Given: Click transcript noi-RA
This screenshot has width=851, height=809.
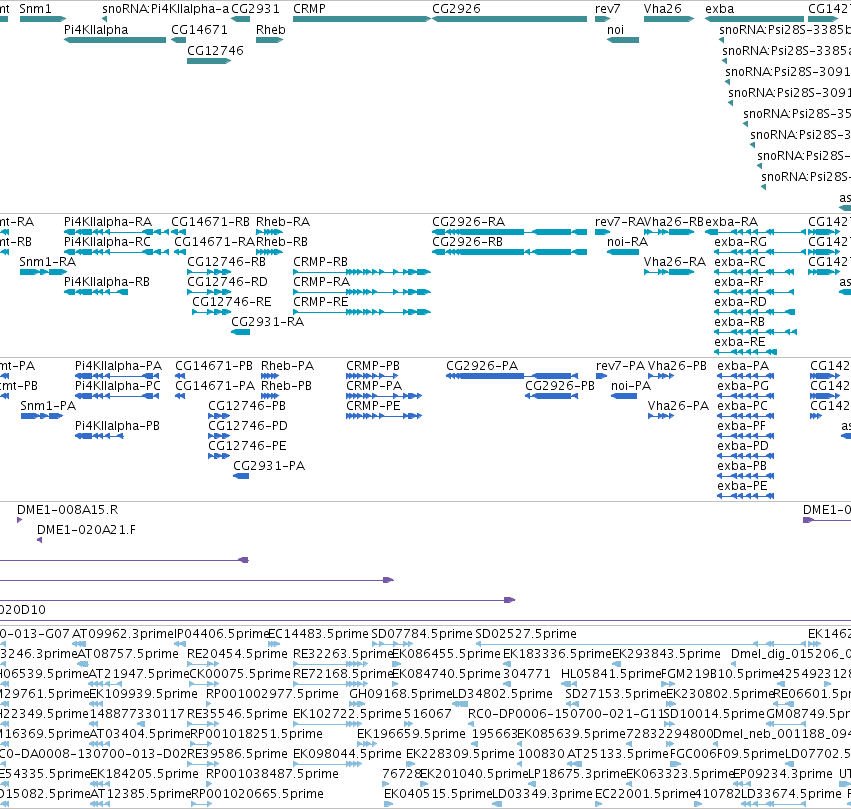Looking at the screenshot, I should [627, 241].
